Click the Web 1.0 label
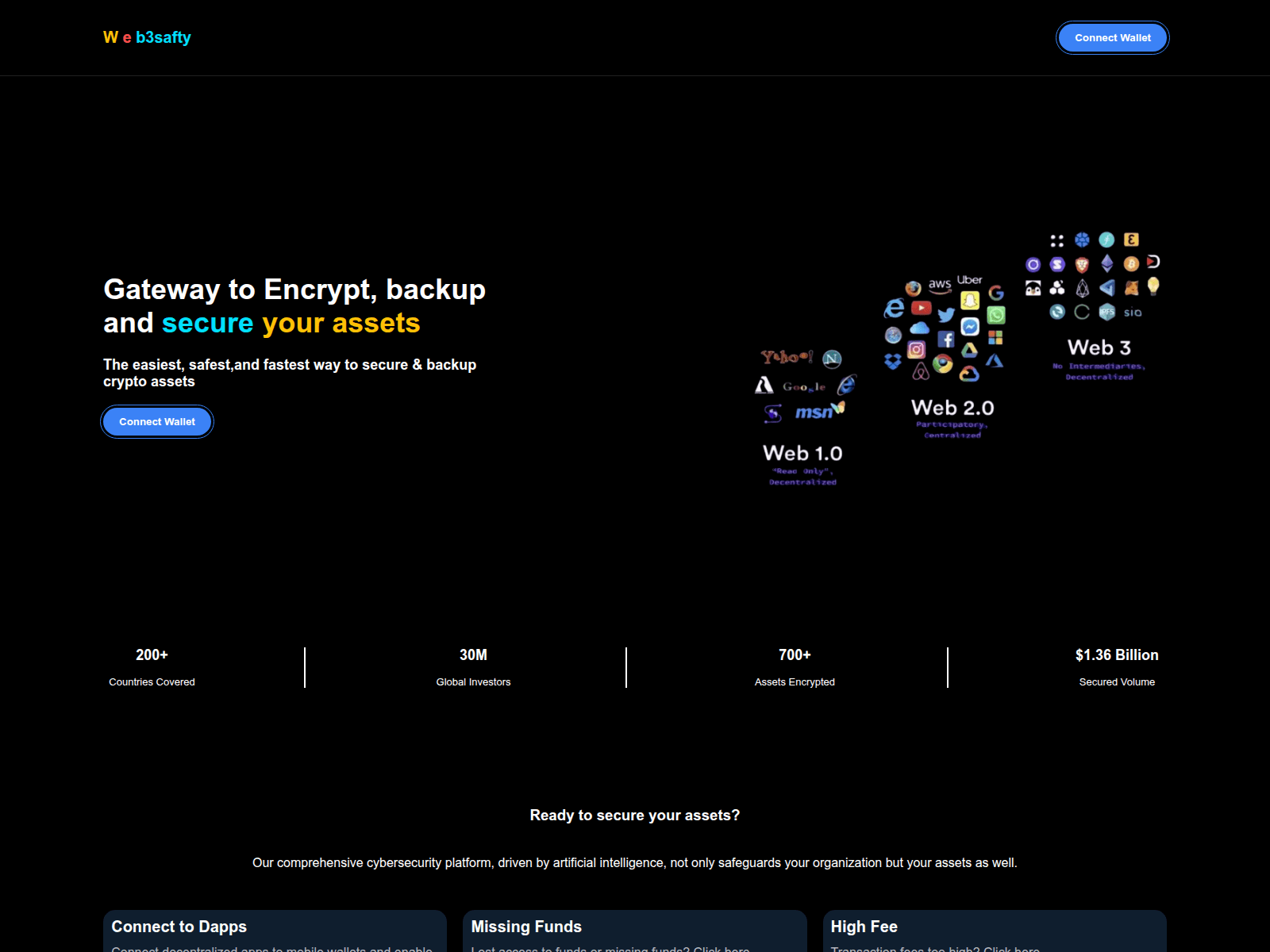 pos(802,453)
